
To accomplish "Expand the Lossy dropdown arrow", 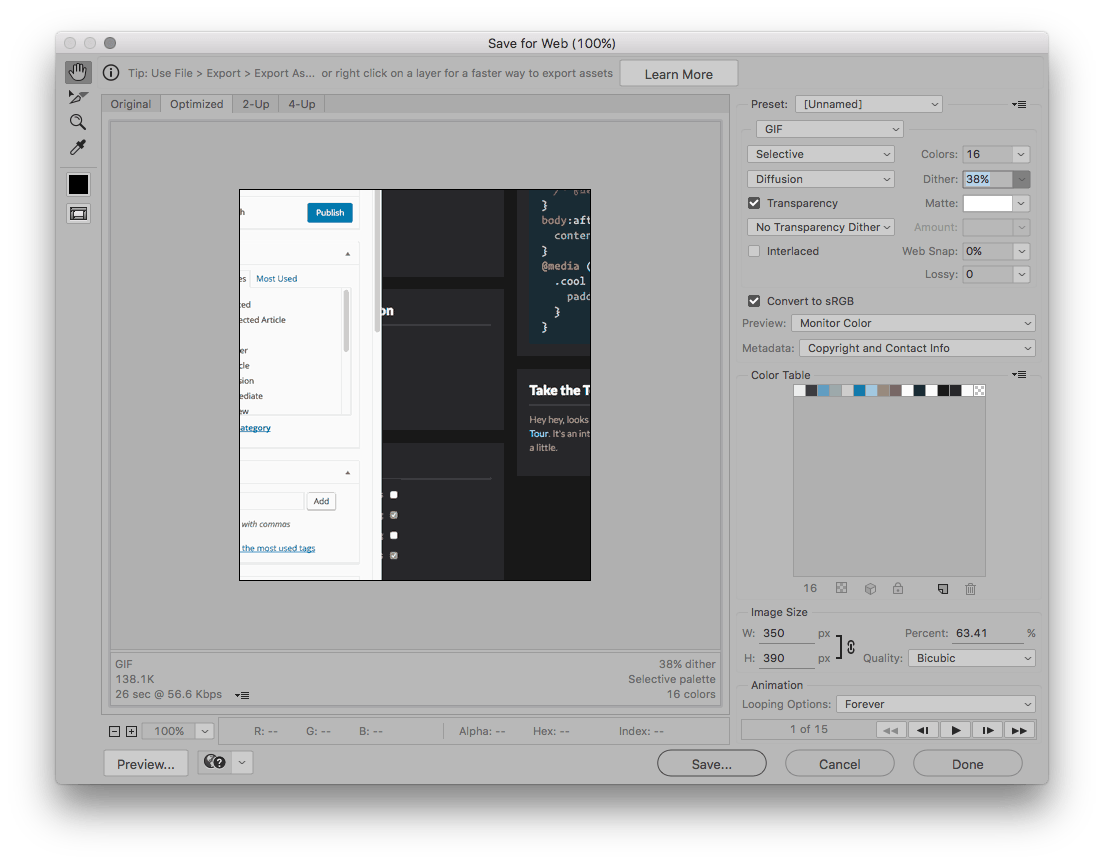I will pyautogui.click(x=1021, y=275).
